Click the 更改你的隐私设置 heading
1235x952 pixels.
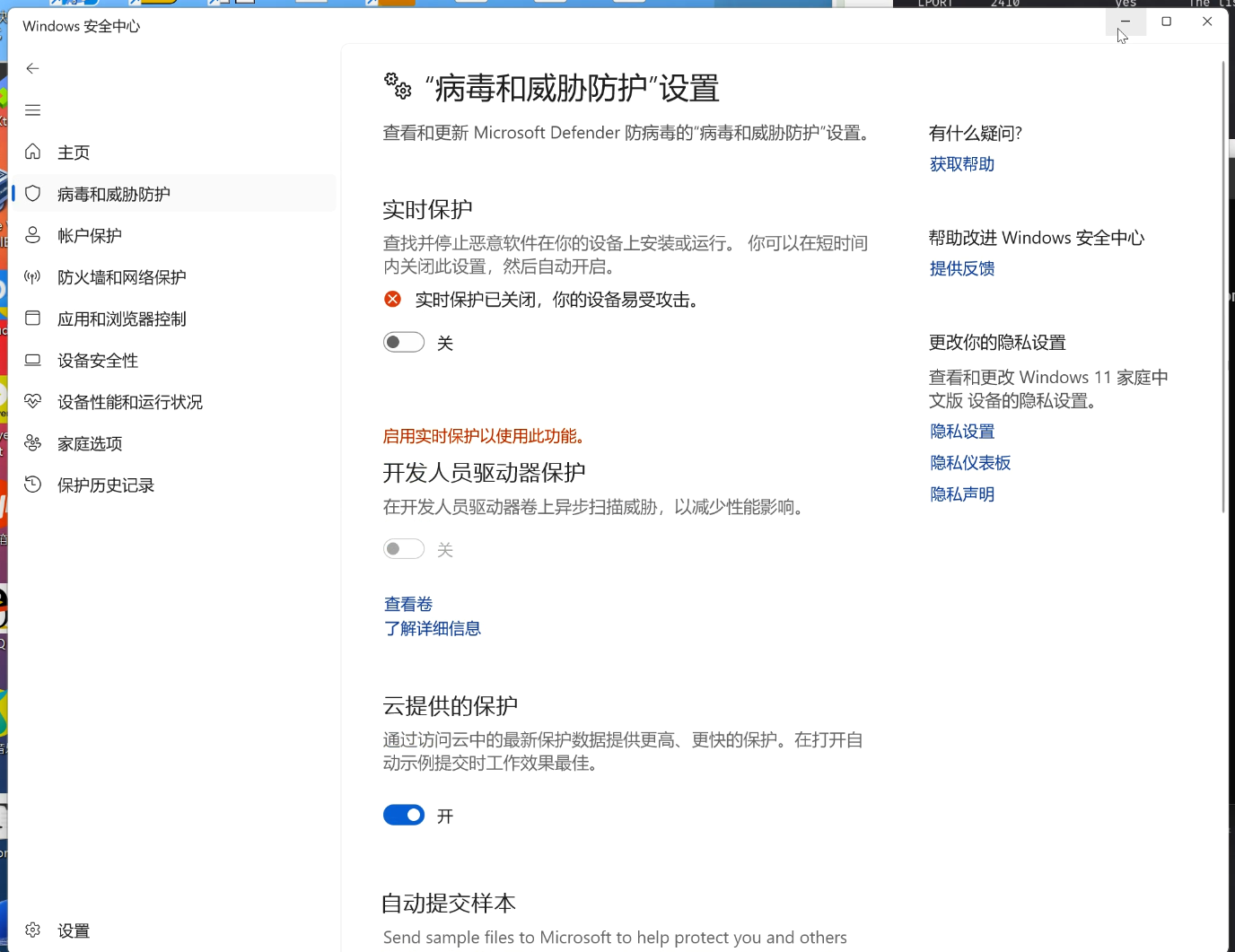pos(997,343)
